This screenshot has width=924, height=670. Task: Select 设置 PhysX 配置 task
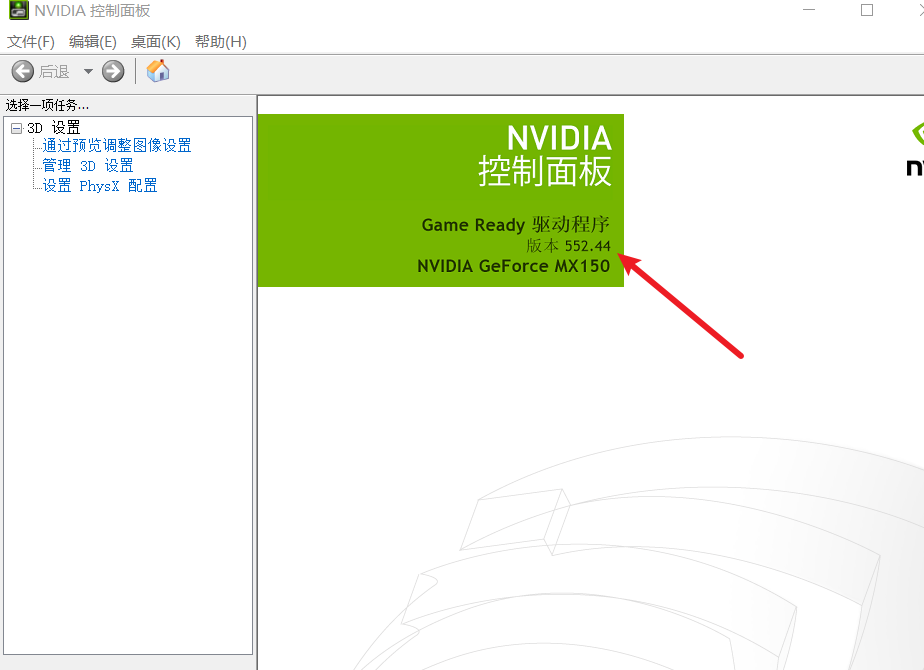pos(100,186)
